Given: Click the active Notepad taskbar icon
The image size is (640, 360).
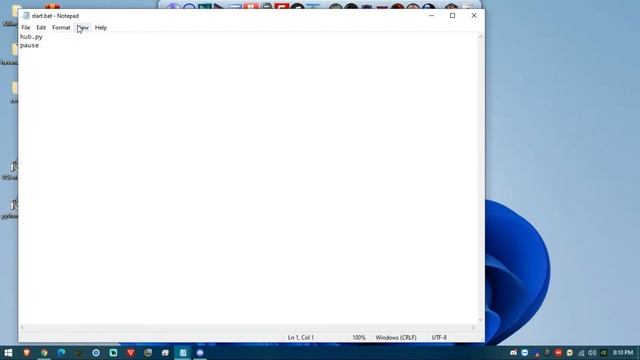Looking at the screenshot, I should pyautogui.click(x=183, y=353).
